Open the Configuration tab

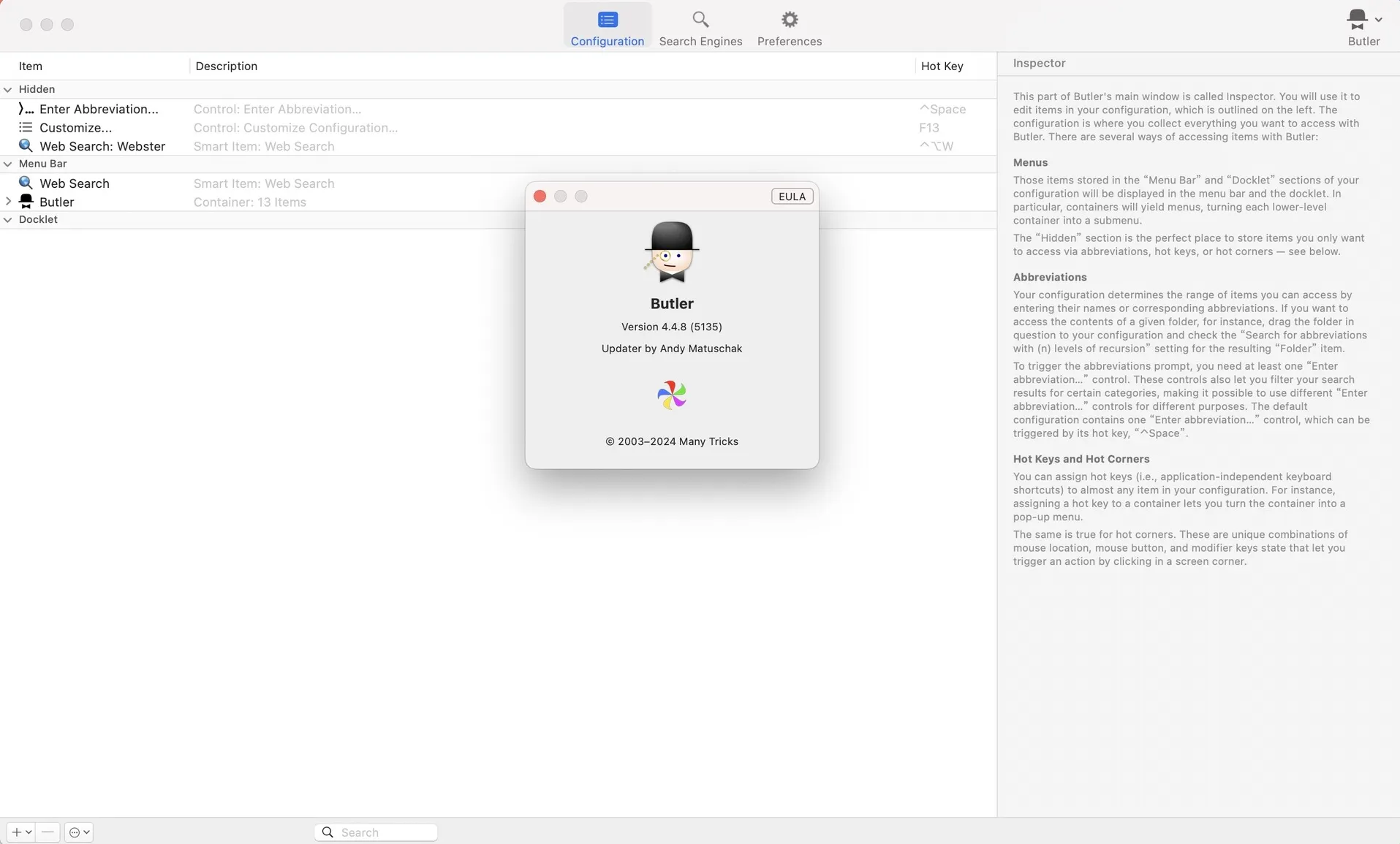tap(607, 27)
